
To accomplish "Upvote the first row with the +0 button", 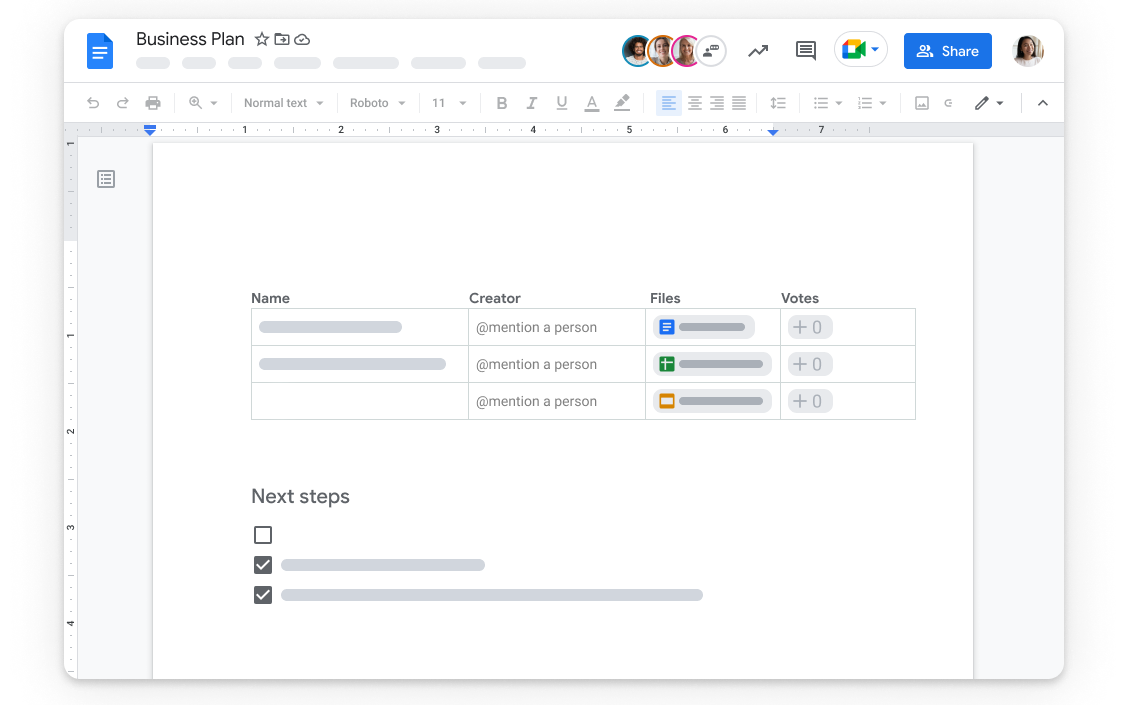I will [809, 327].
